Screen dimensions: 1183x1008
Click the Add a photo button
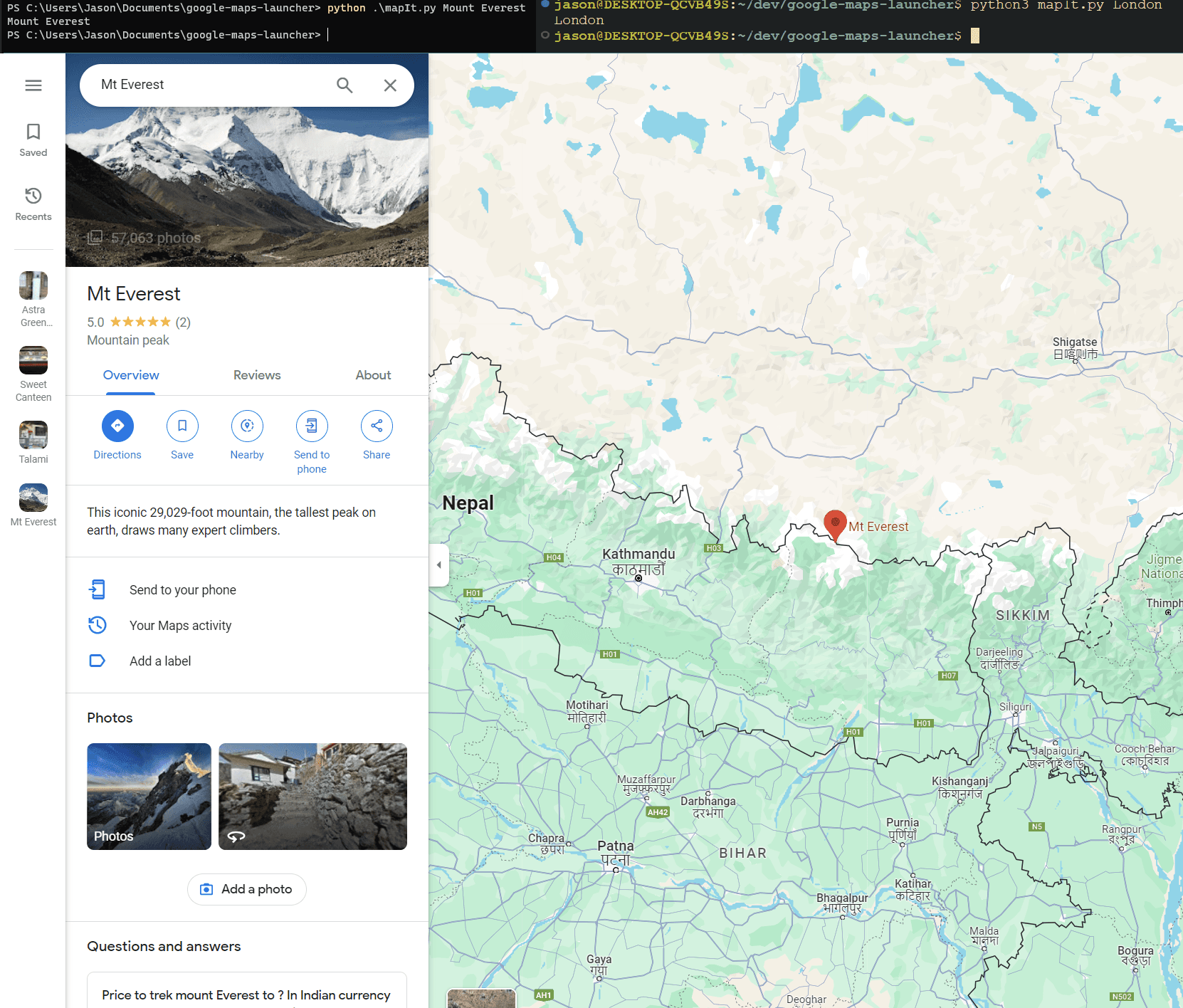(247, 889)
